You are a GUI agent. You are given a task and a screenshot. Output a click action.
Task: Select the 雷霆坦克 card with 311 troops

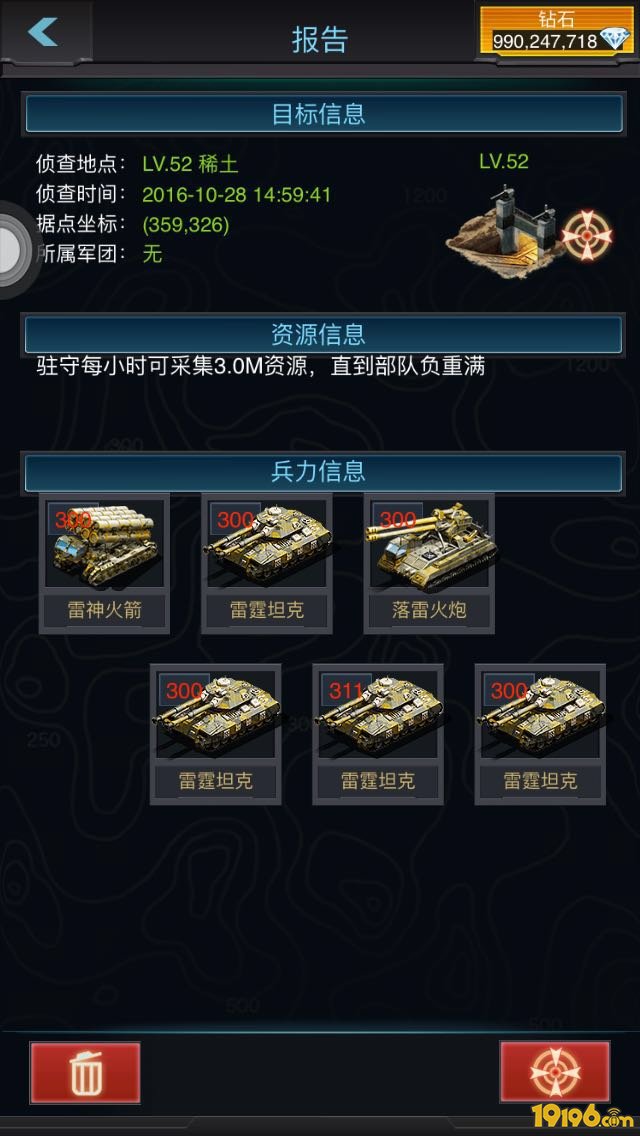[x=378, y=735]
